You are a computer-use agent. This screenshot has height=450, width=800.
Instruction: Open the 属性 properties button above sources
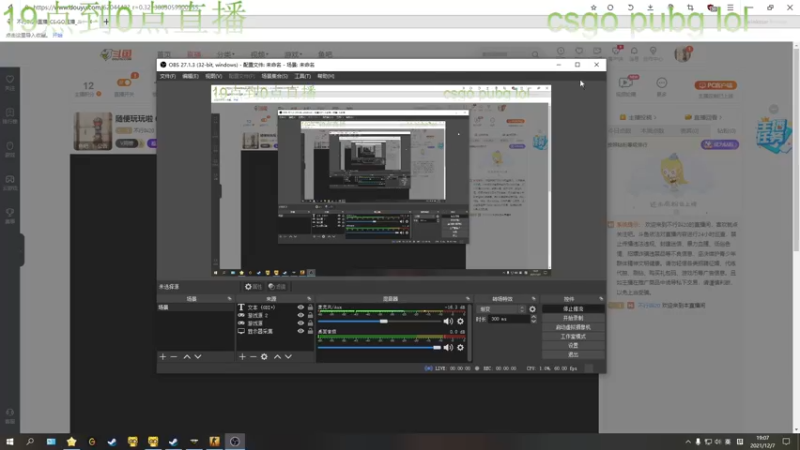253,287
